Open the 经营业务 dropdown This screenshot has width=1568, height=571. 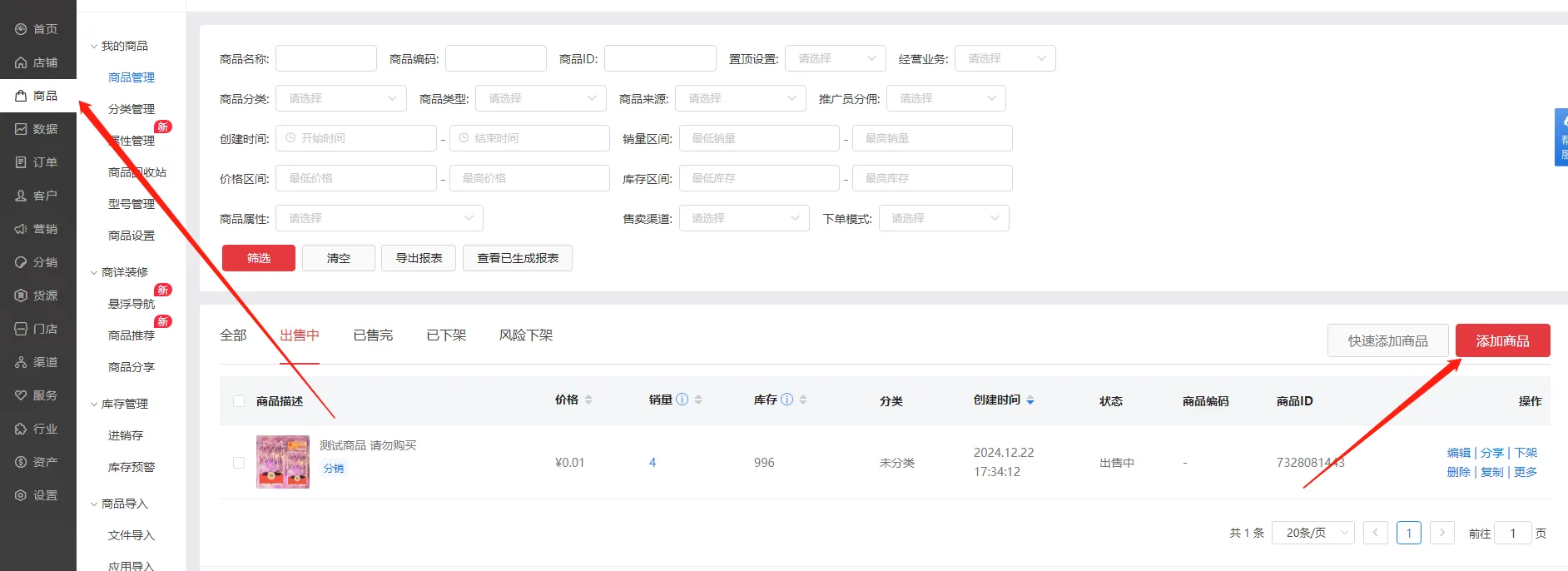coord(1005,58)
